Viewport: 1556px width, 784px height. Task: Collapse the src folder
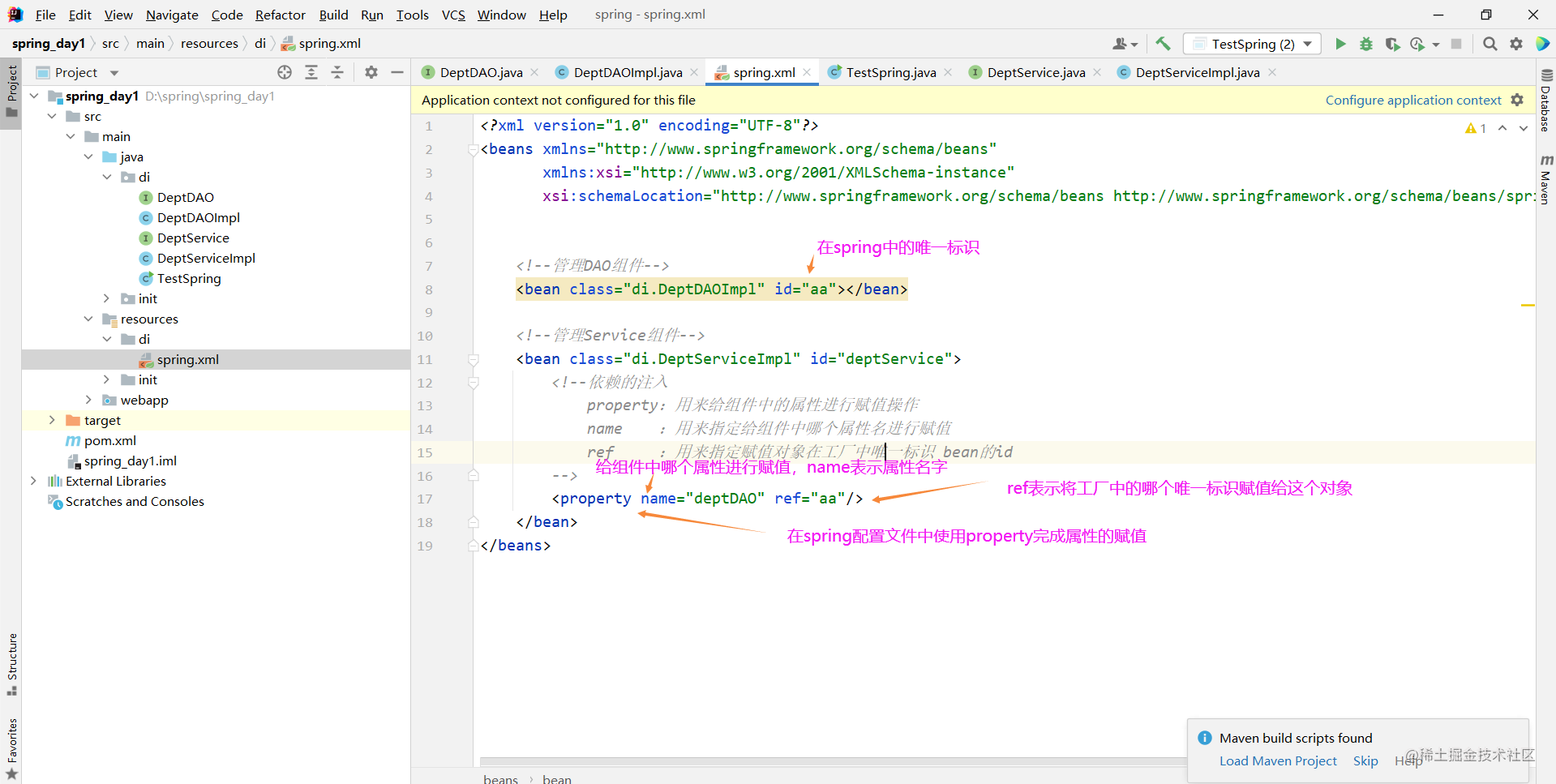point(52,116)
